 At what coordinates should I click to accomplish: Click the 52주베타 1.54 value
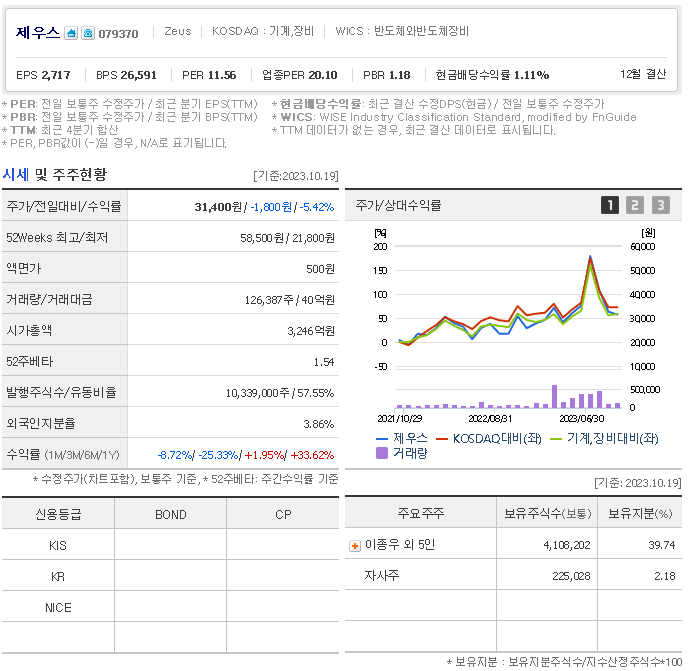click(324, 362)
